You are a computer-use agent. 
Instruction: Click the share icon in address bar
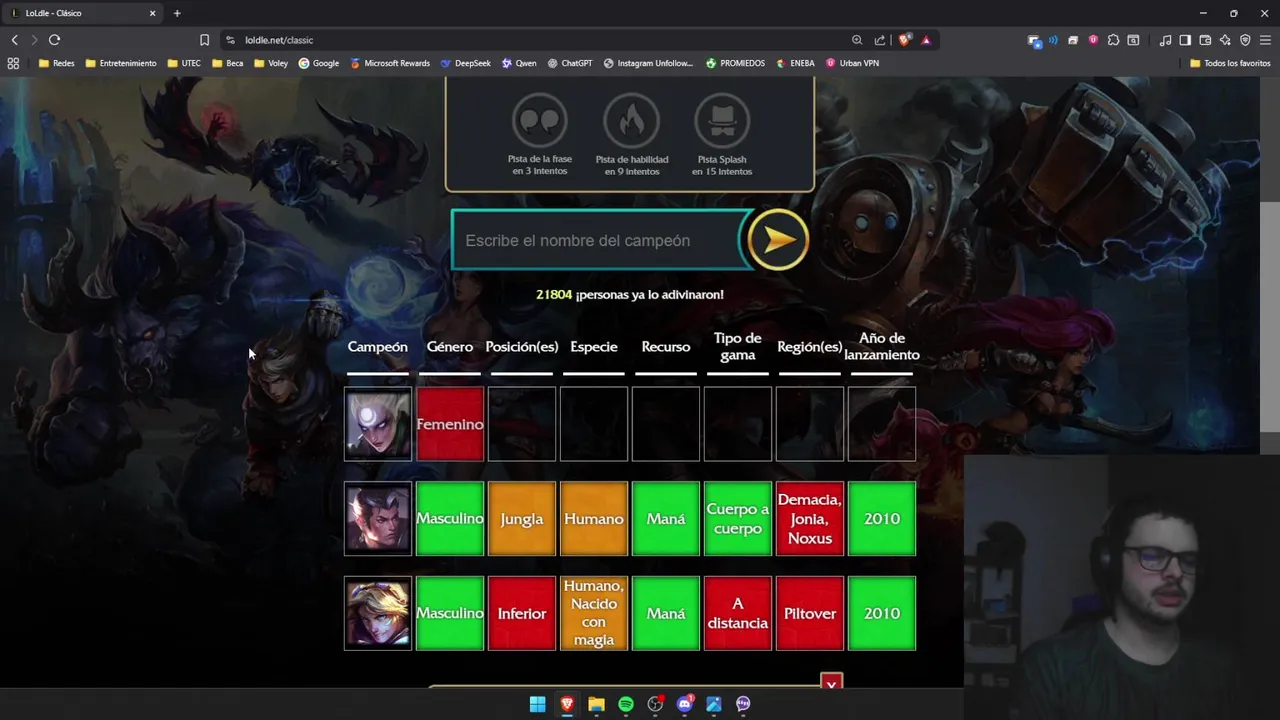pos(880,40)
